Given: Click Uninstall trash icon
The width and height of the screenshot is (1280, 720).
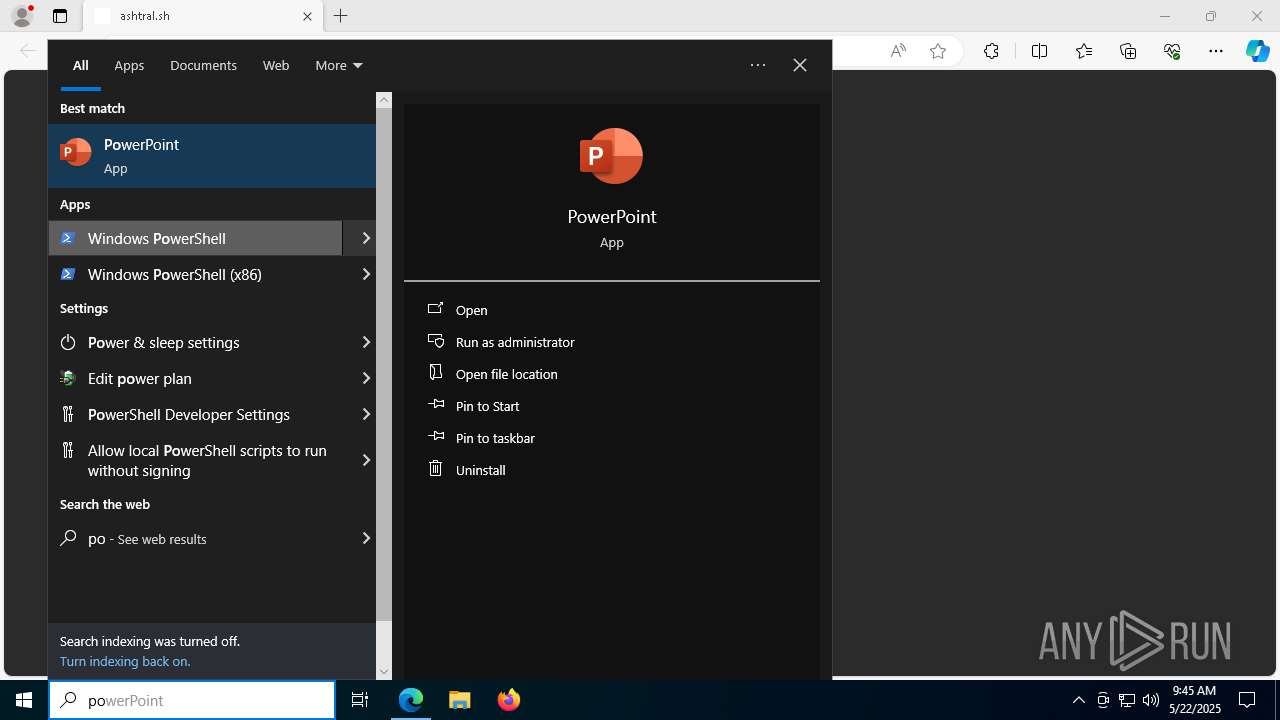Looking at the screenshot, I should click(x=436, y=468).
